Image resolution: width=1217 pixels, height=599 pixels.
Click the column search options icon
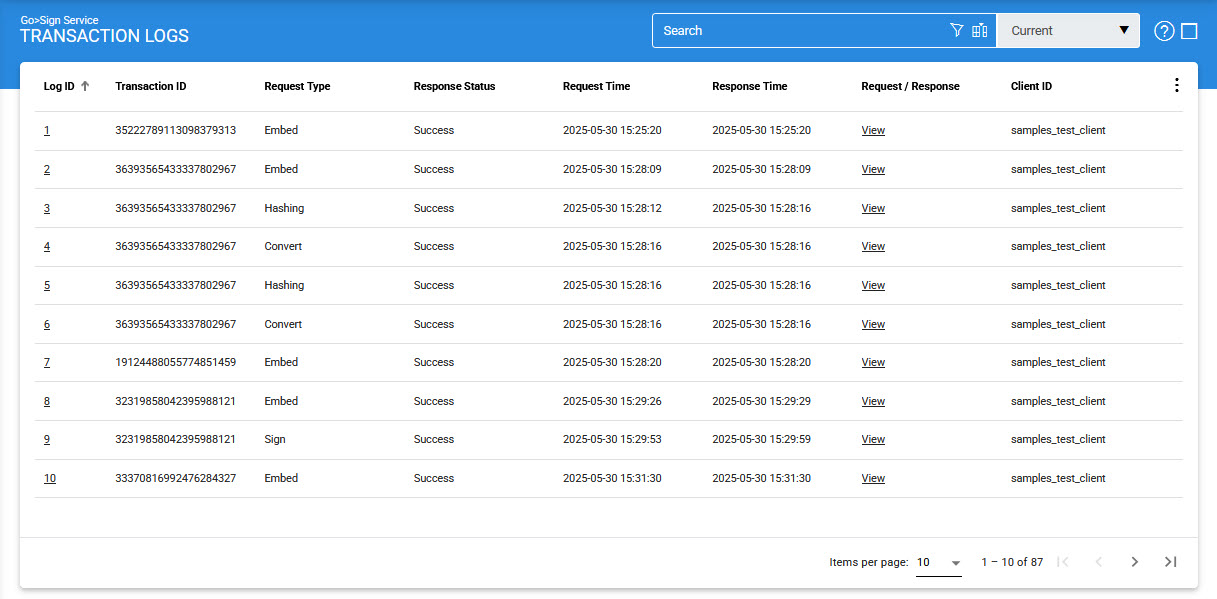(x=980, y=30)
